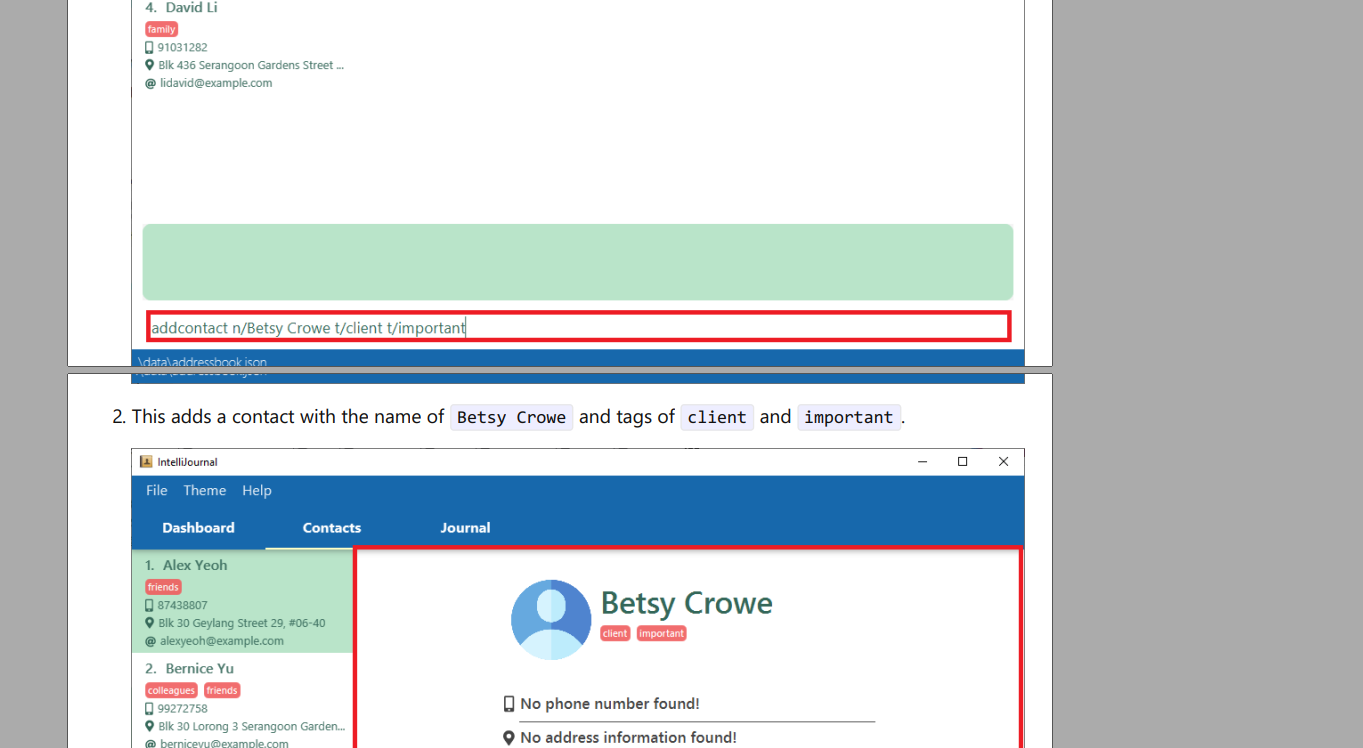Open the Theme menu
This screenshot has width=1363, height=748.
coord(204,490)
